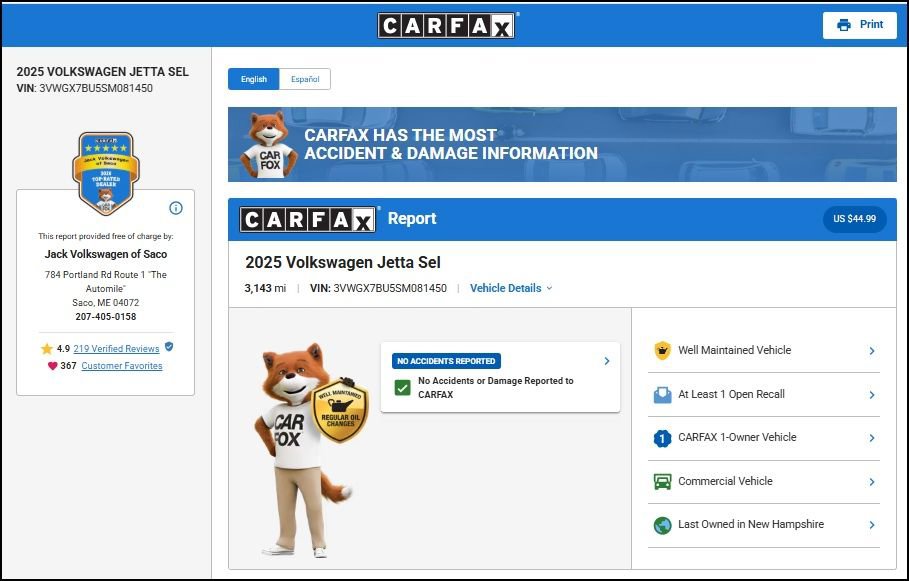Click the CARFAX Report logo in report header
This screenshot has height=581, width=909.
[x=308, y=219]
